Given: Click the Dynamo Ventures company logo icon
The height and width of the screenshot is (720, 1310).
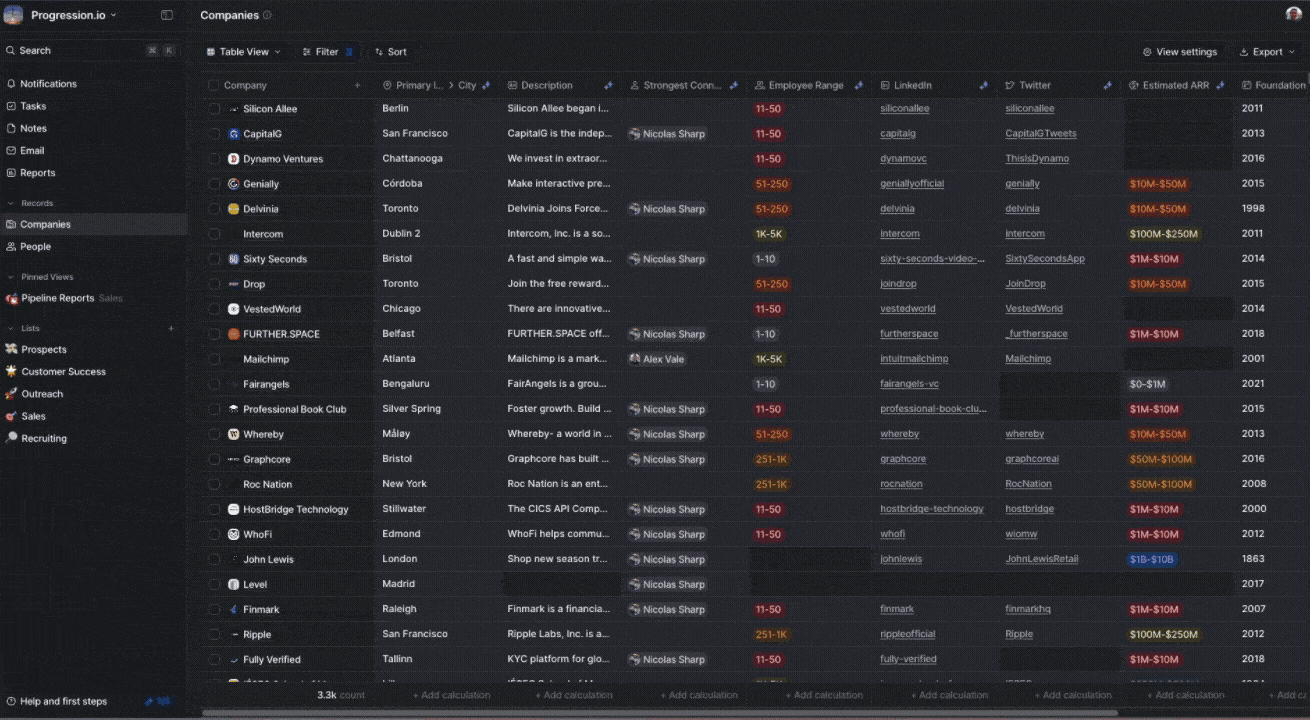Looking at the screenshot, I should (x=233, y=159).
